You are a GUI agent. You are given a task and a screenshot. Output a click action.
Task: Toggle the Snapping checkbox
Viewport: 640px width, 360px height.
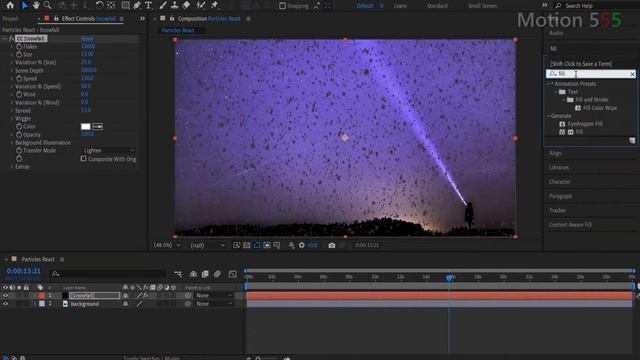pyautogui.click(x=282, y=6)
